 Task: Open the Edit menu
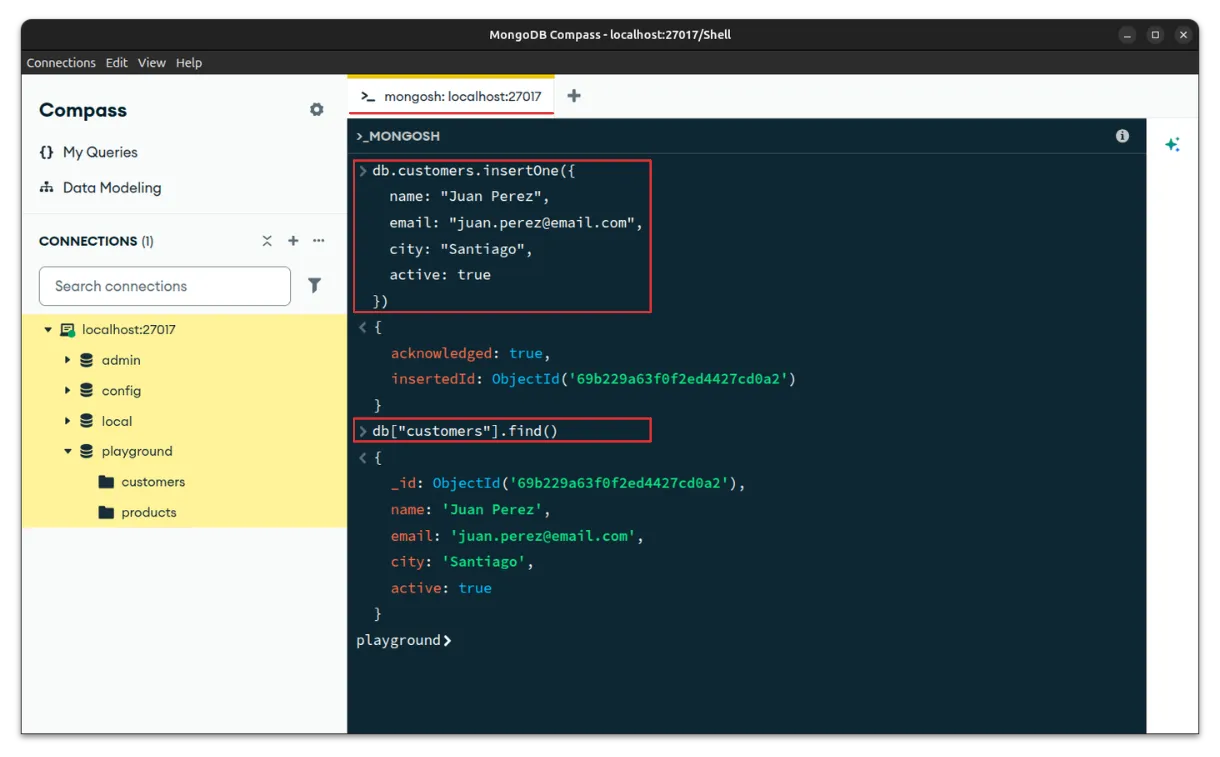coord(117,63)
